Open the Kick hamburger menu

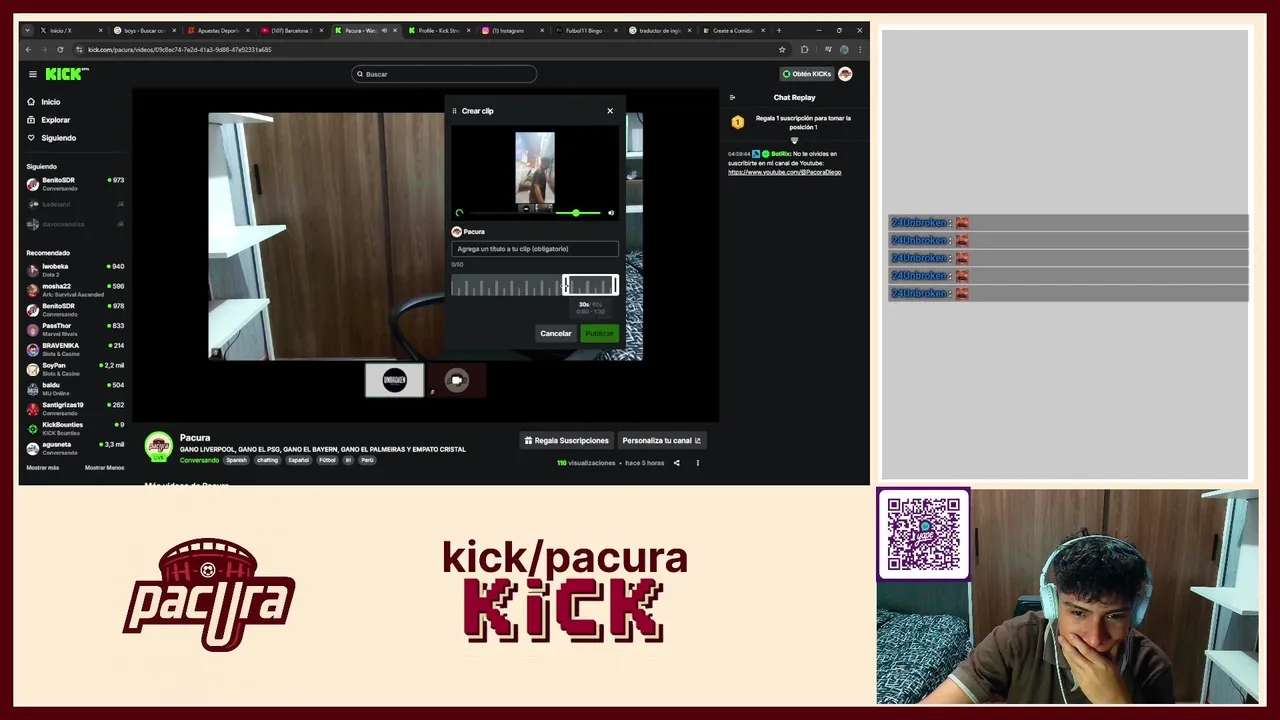tap(32, 74)
